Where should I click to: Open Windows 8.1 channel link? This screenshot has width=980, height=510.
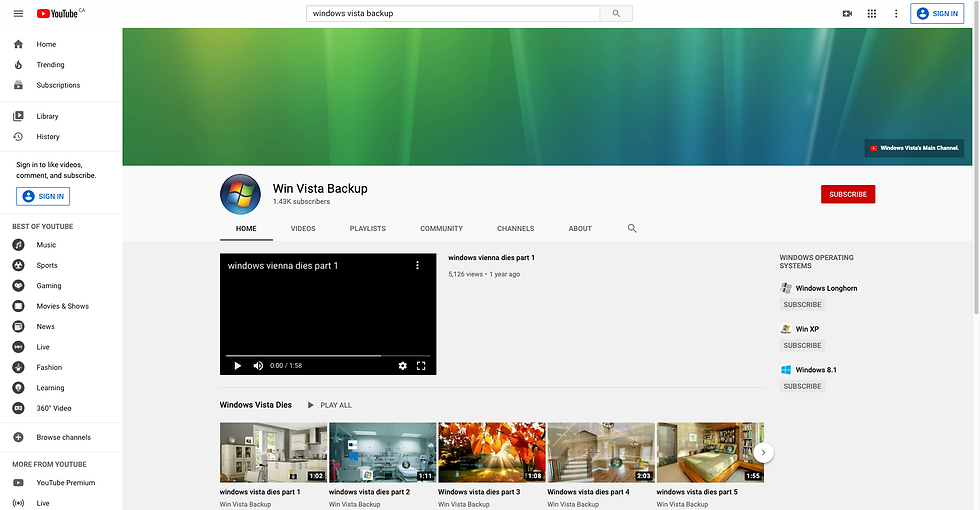816,370
